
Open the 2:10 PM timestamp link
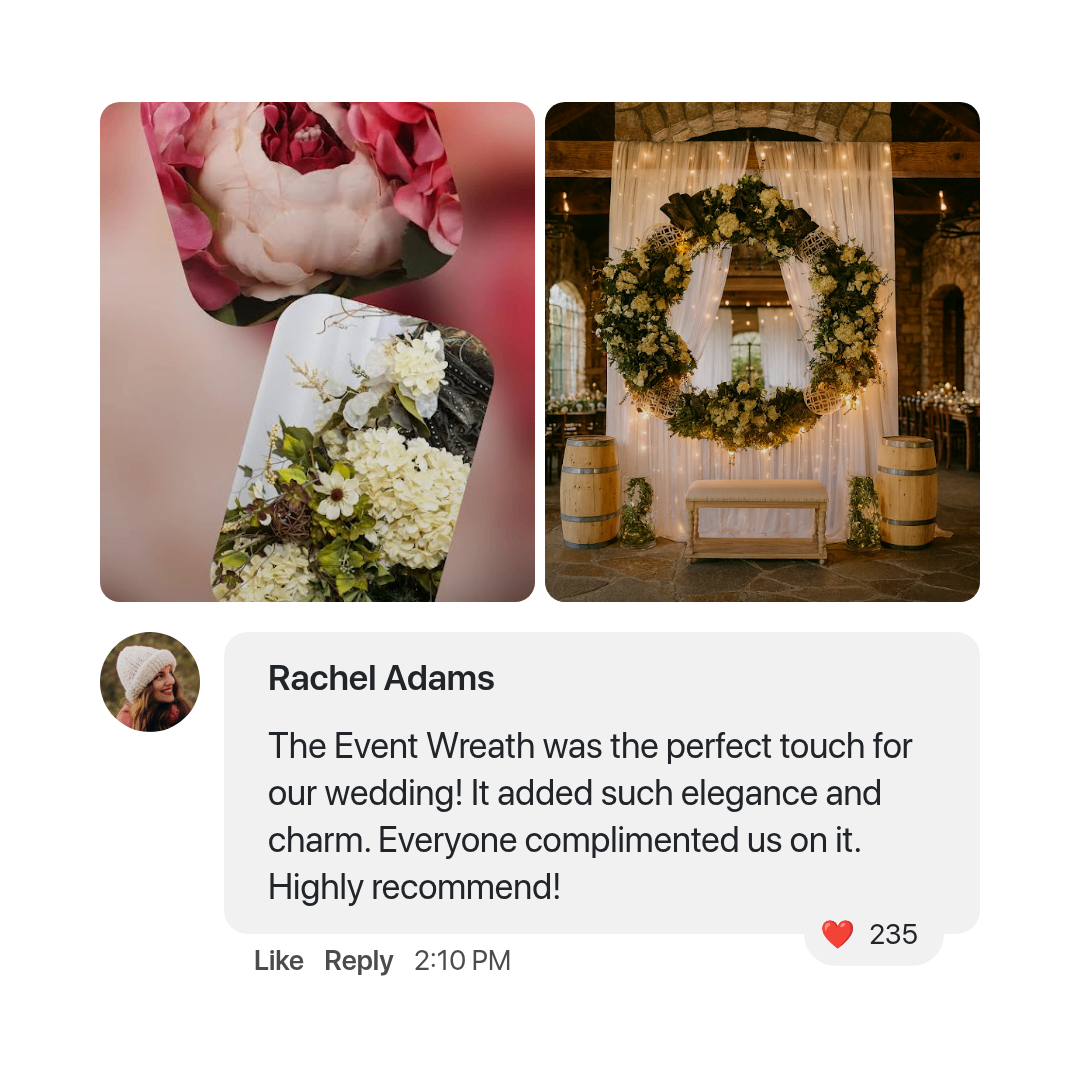click(462, 961)
